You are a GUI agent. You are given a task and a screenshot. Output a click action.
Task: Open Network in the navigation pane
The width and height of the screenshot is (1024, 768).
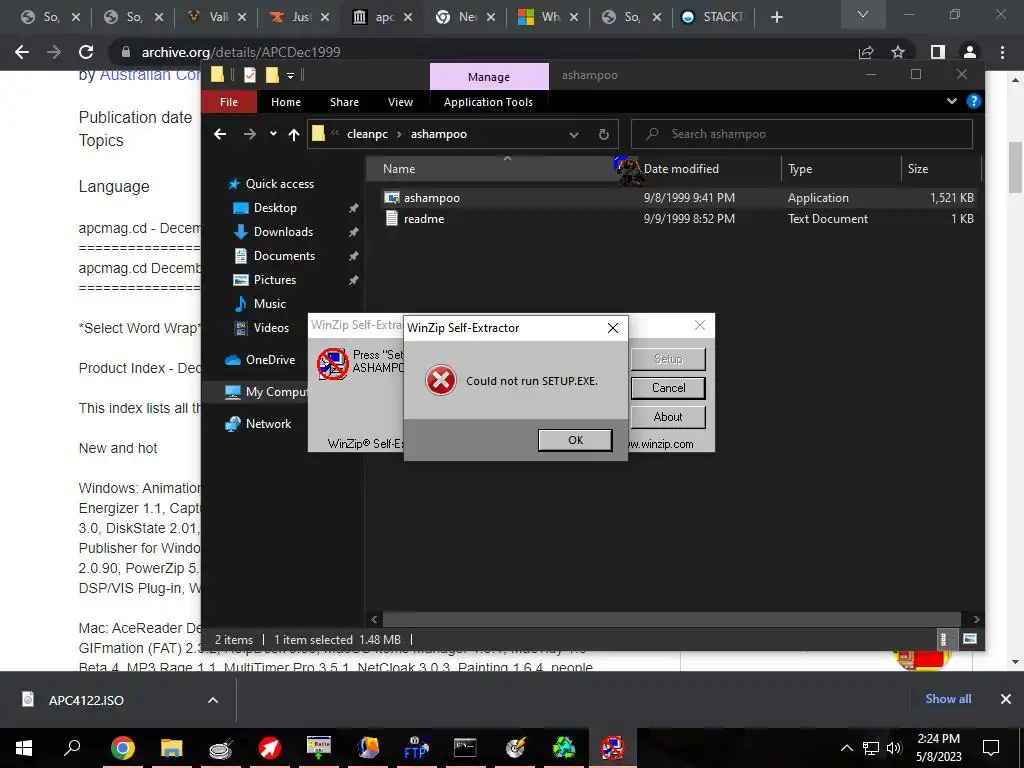pos(268,424)
